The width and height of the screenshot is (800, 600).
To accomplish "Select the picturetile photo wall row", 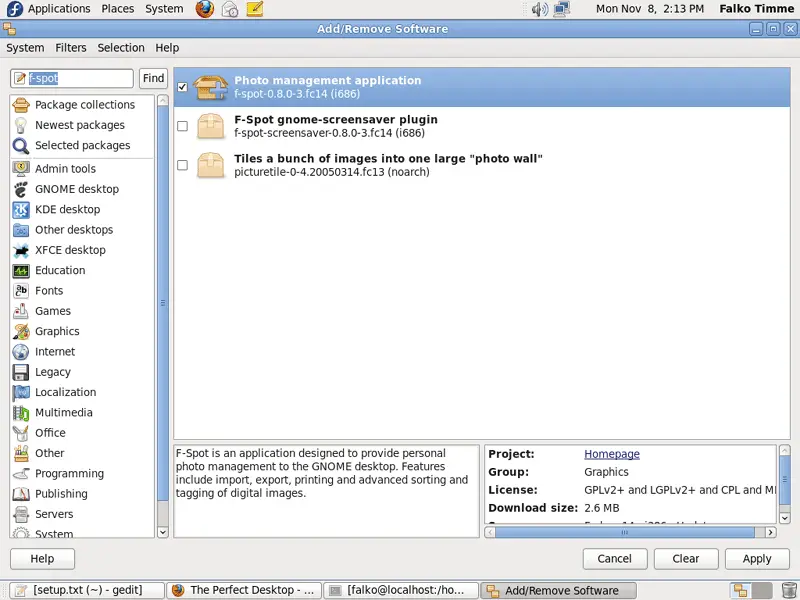I will [x=482, y=165].
